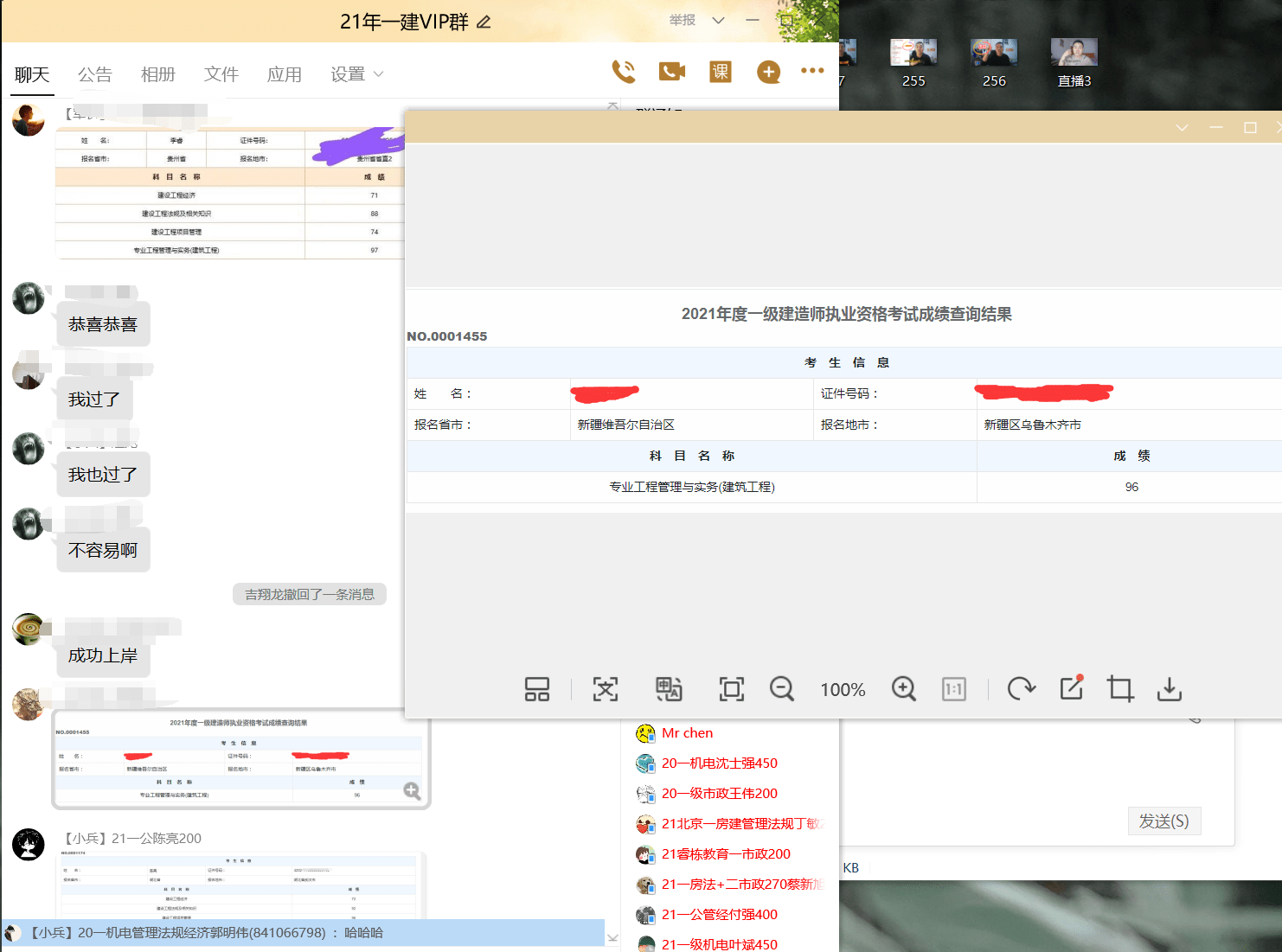
Task: Start a group voice call
Action: coord(623,72)
